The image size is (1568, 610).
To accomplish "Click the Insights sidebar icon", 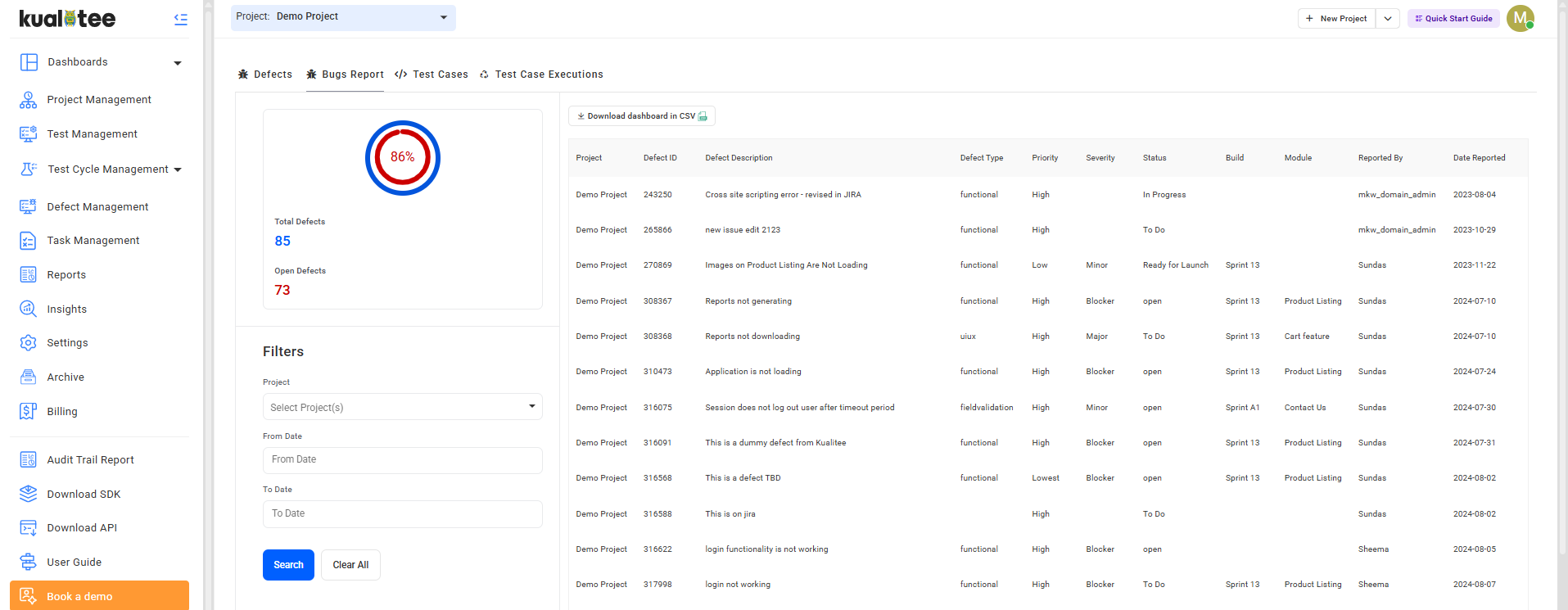I will [x=28, y=310].
